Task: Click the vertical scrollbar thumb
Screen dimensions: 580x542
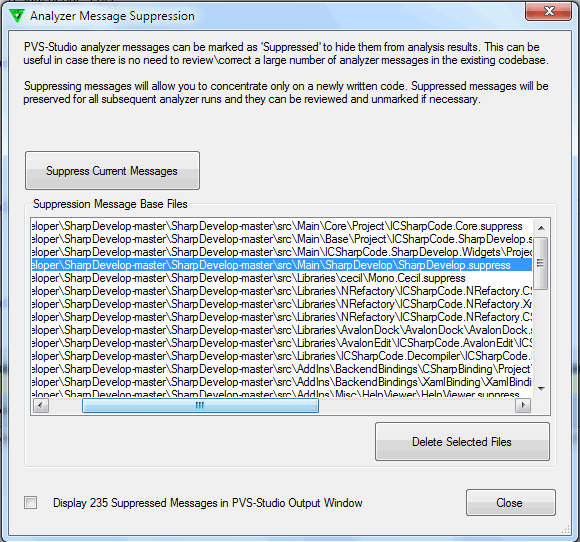Action: (541, 263)
